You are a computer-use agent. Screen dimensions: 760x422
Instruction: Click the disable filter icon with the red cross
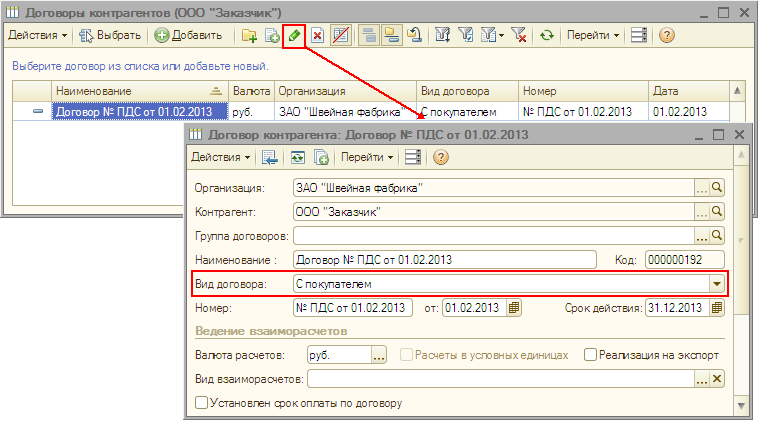[519, 35]
